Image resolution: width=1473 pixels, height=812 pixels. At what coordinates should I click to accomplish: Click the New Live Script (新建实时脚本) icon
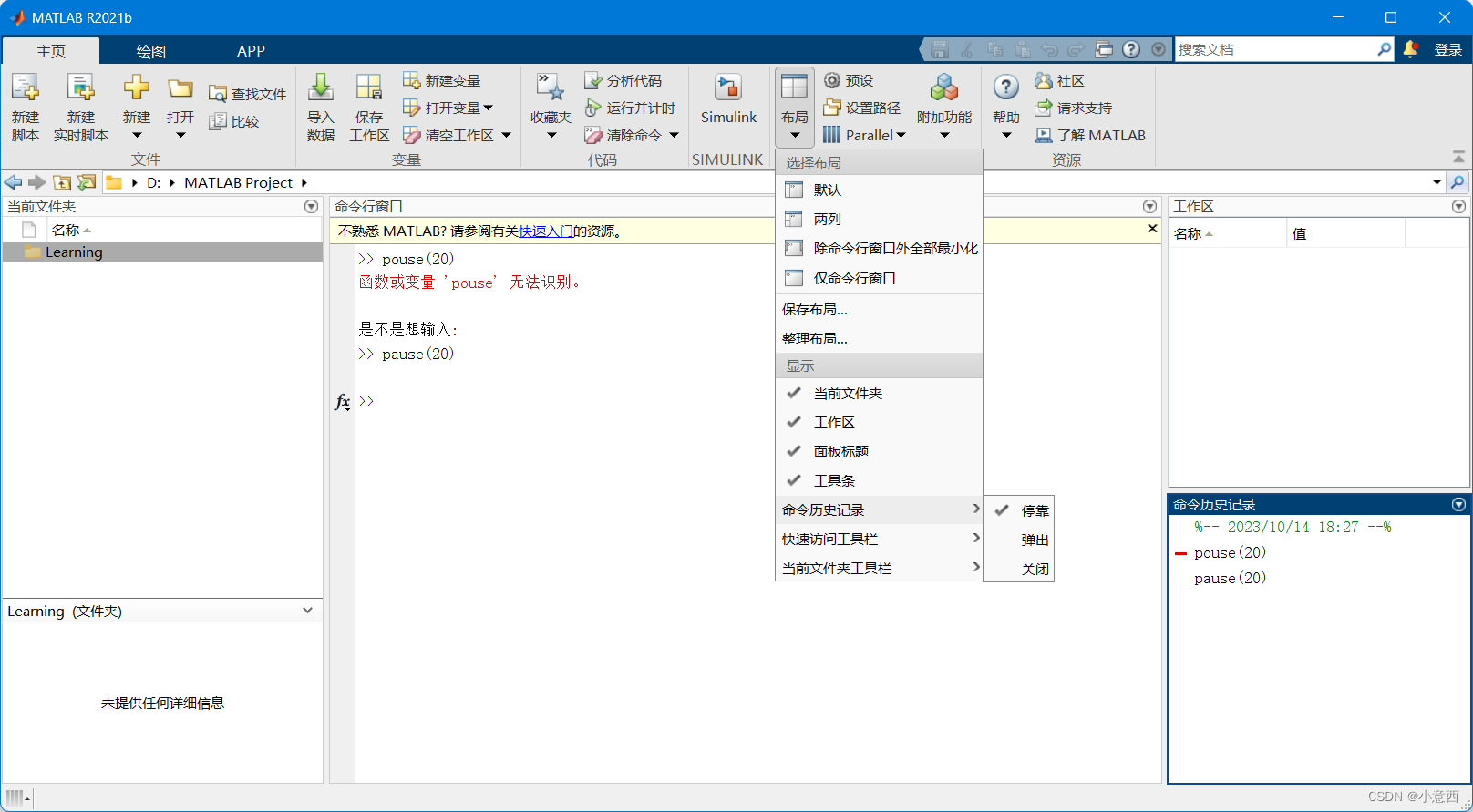click(80, 88)
